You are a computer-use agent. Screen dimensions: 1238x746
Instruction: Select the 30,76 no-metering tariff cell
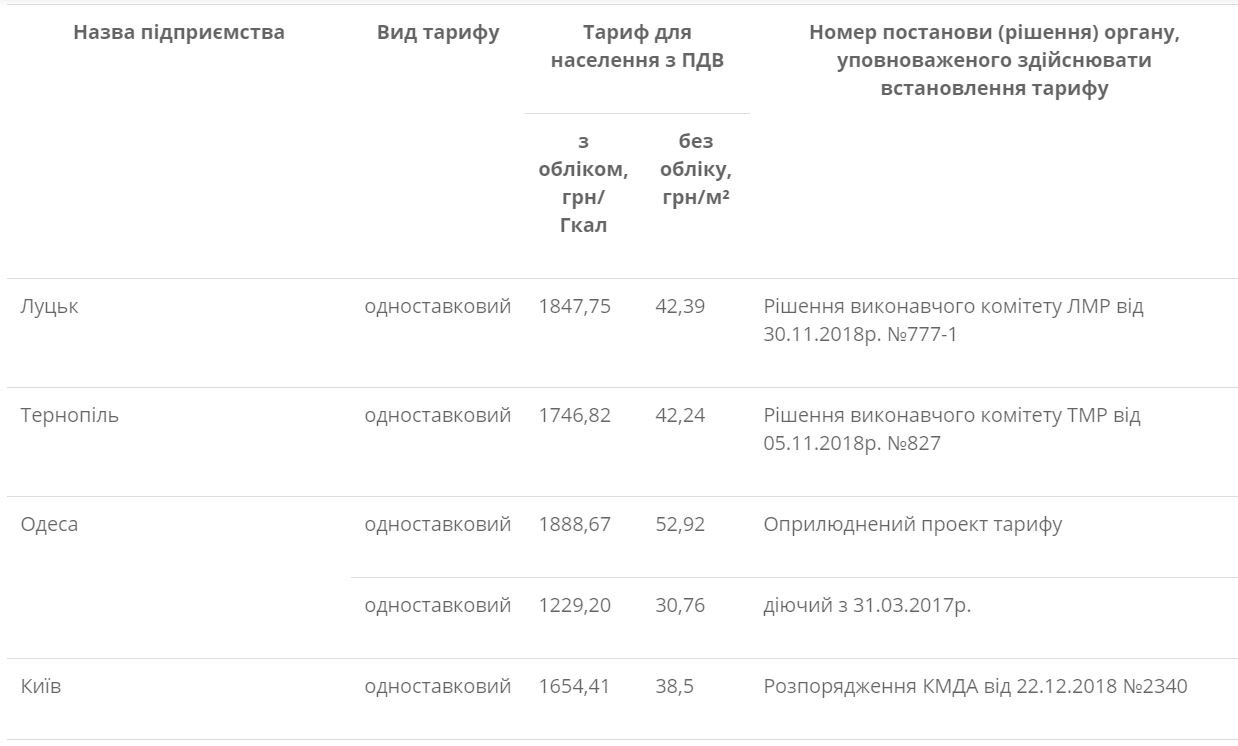pyautogui.click(x=680, y=605)
